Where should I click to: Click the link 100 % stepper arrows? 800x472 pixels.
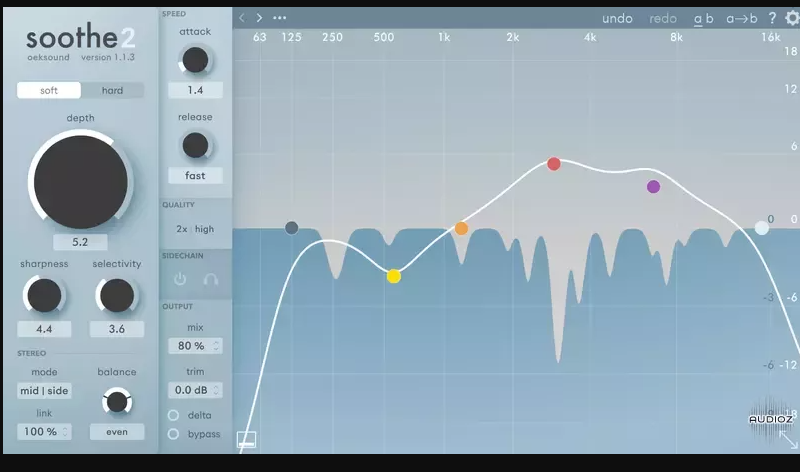point(65,432)
